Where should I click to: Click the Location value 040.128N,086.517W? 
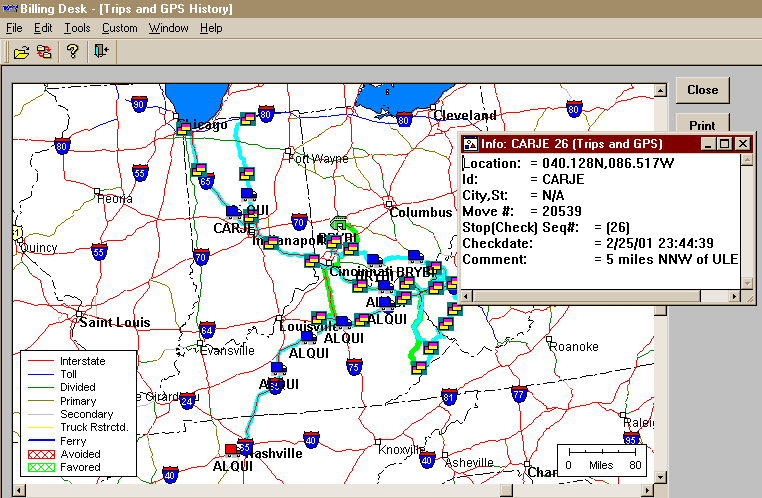point(608,163)
